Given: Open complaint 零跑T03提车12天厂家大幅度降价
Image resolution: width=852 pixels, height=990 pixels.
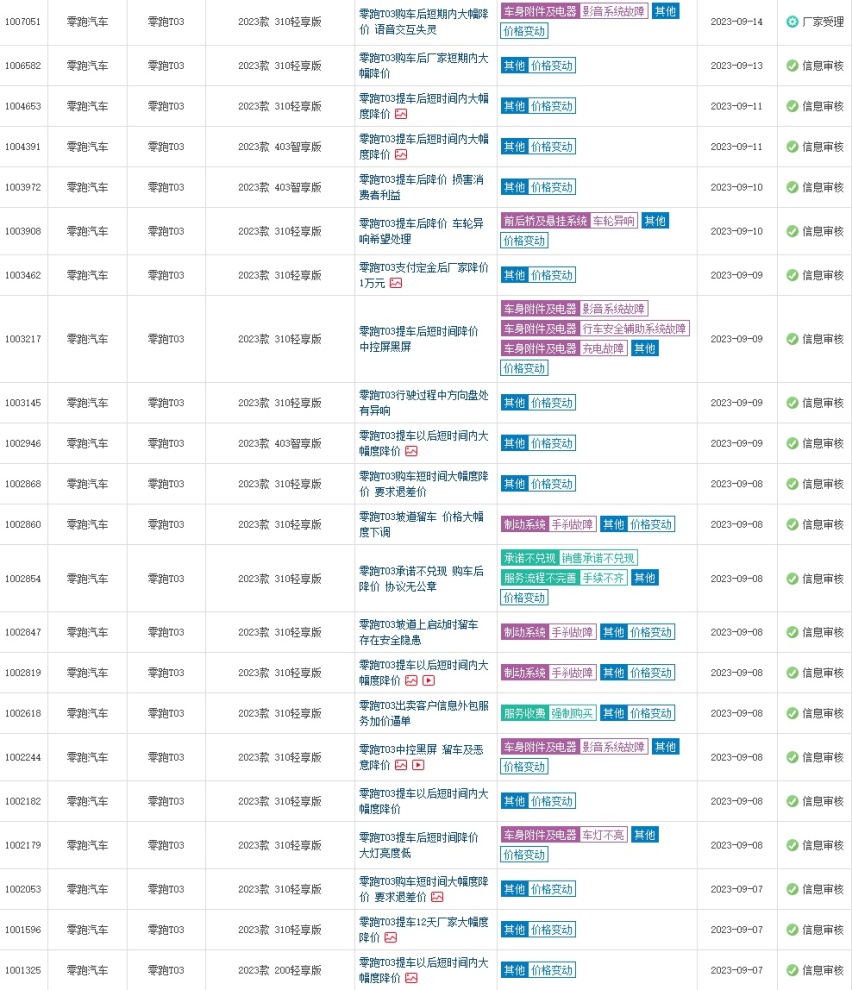Looking at the screenshot, I should [423, 930].
